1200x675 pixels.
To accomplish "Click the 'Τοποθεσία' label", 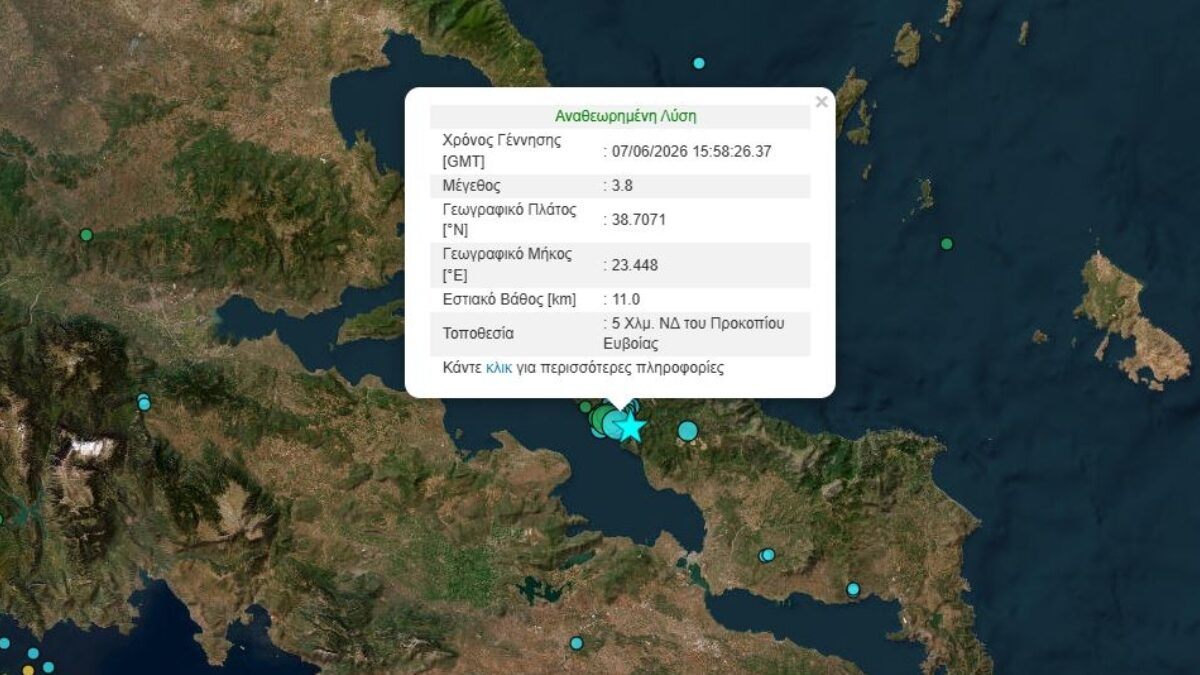I will pos(478,334).
